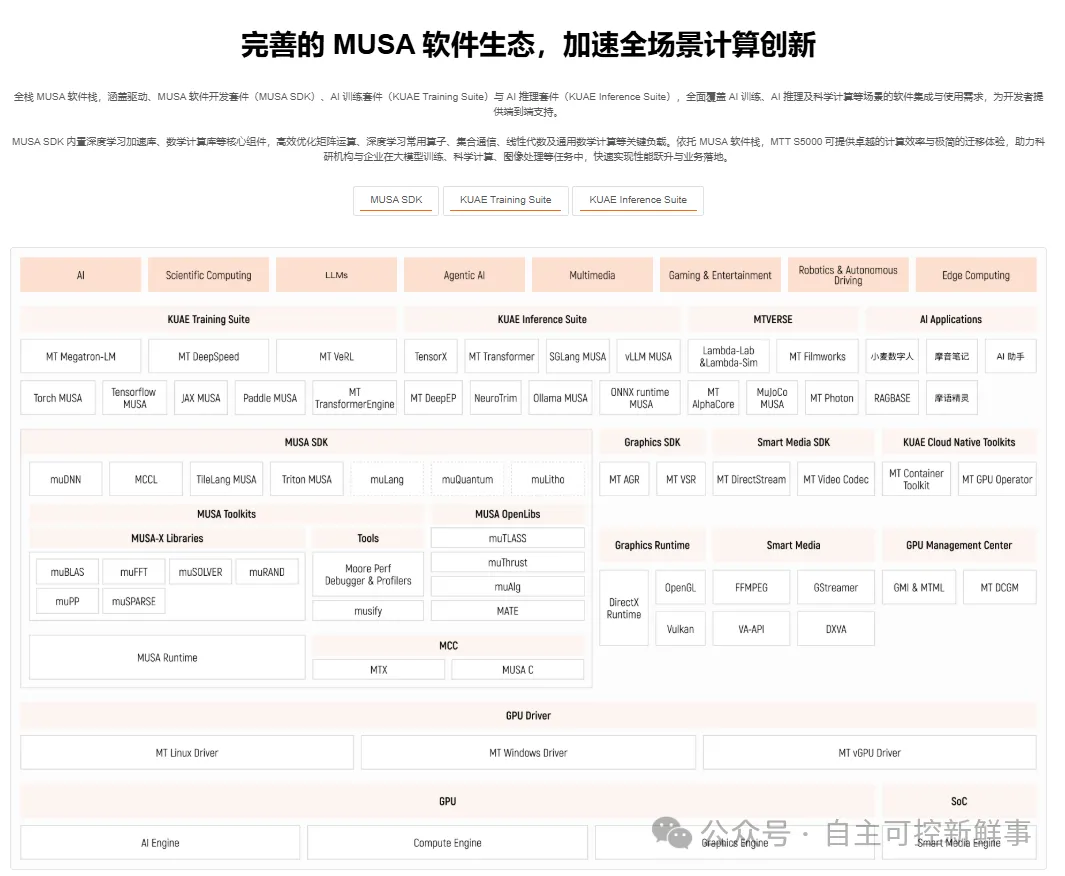
Task: Open Gaming & Entertainment category
Action: [x=720, y=275]
